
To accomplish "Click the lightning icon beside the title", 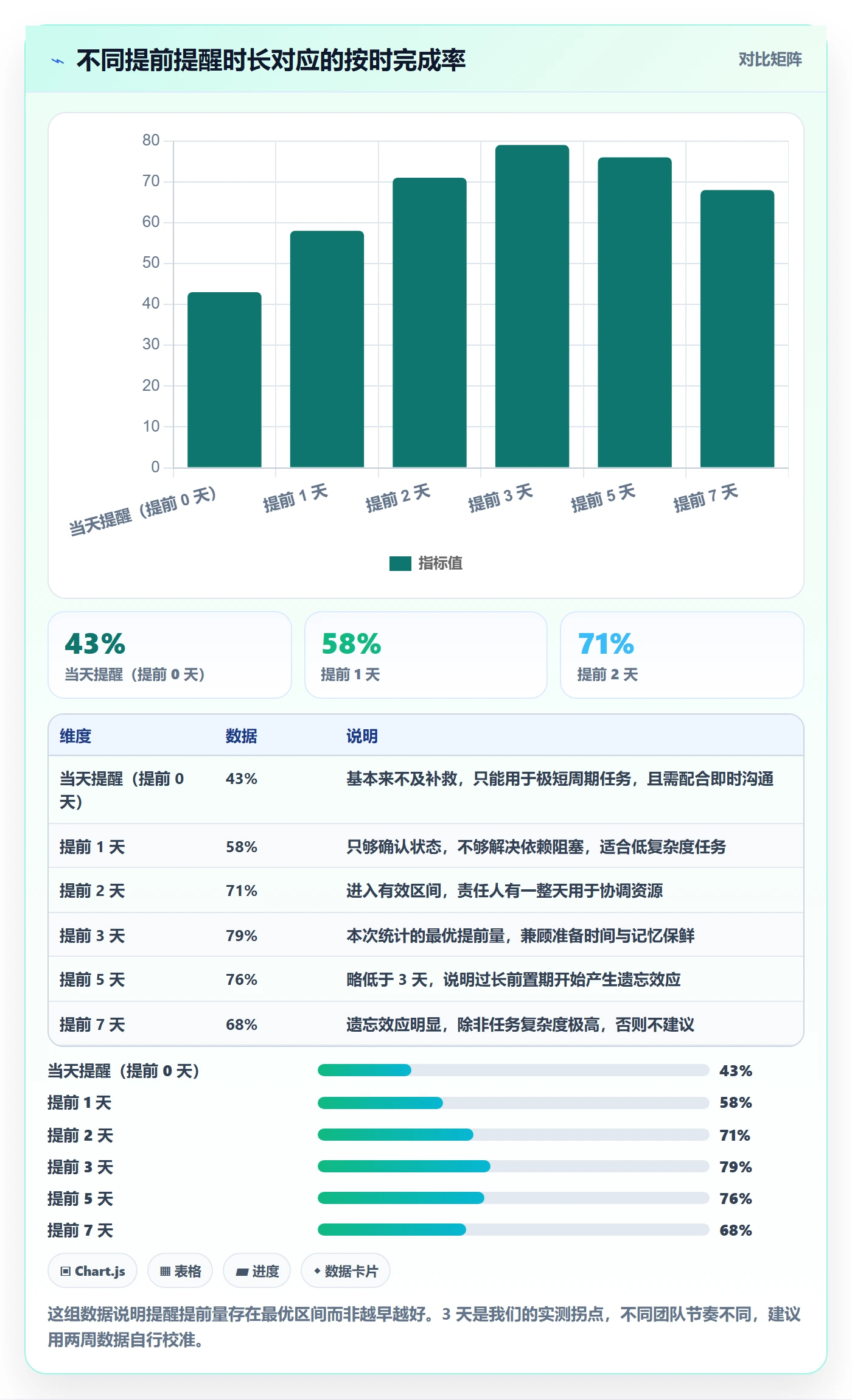I will coord(58,61).
